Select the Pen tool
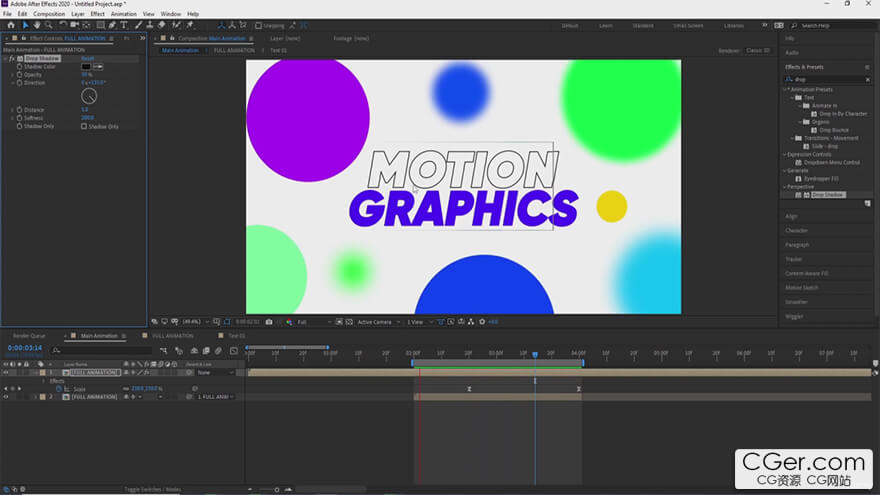Screen dimensions: 880x495 [x=112, y=25]
